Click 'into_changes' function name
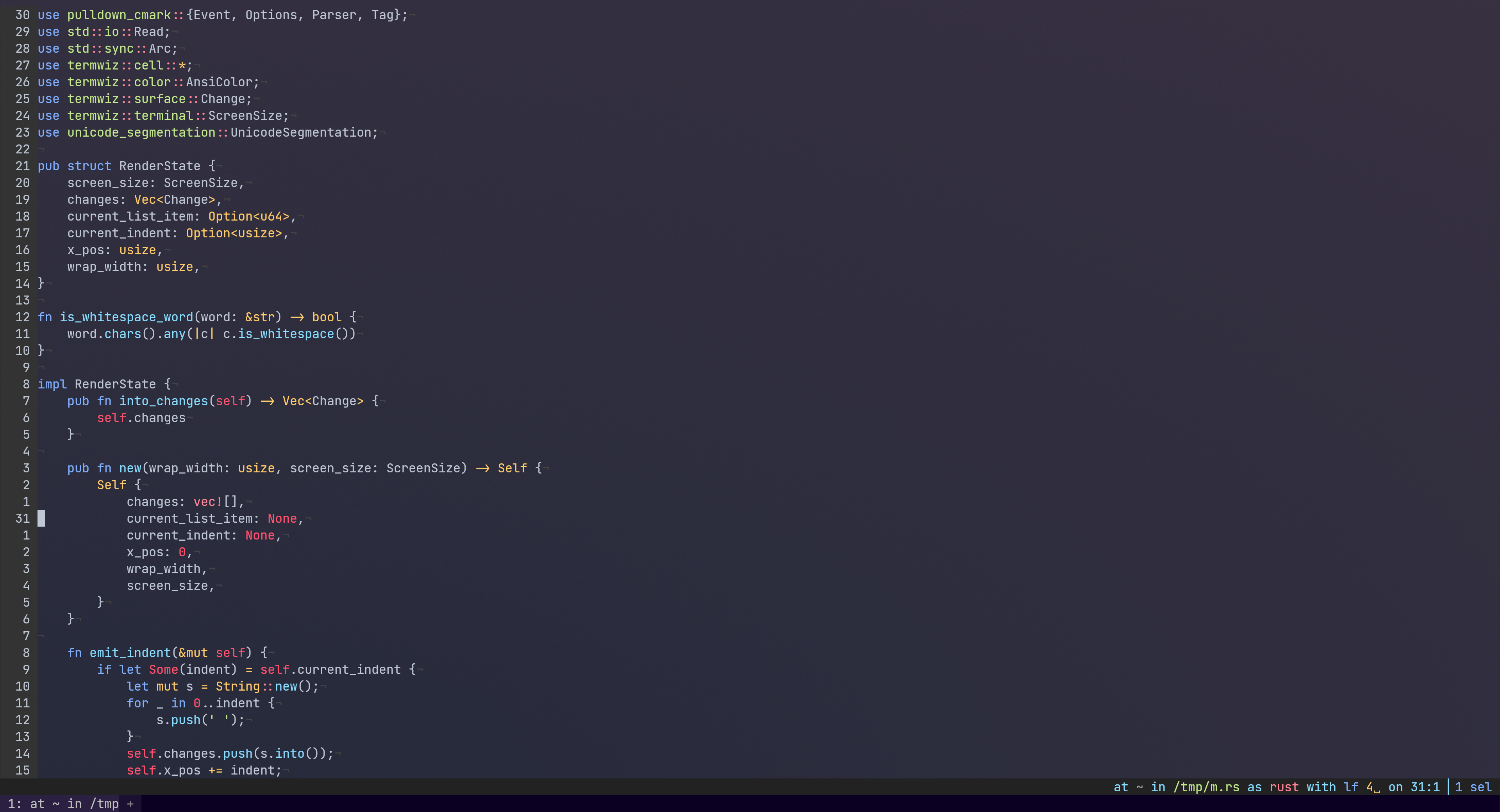Image resolution: width=1500 pixels, height=812 pixels. pyautogui.click(x=164, y=401)
